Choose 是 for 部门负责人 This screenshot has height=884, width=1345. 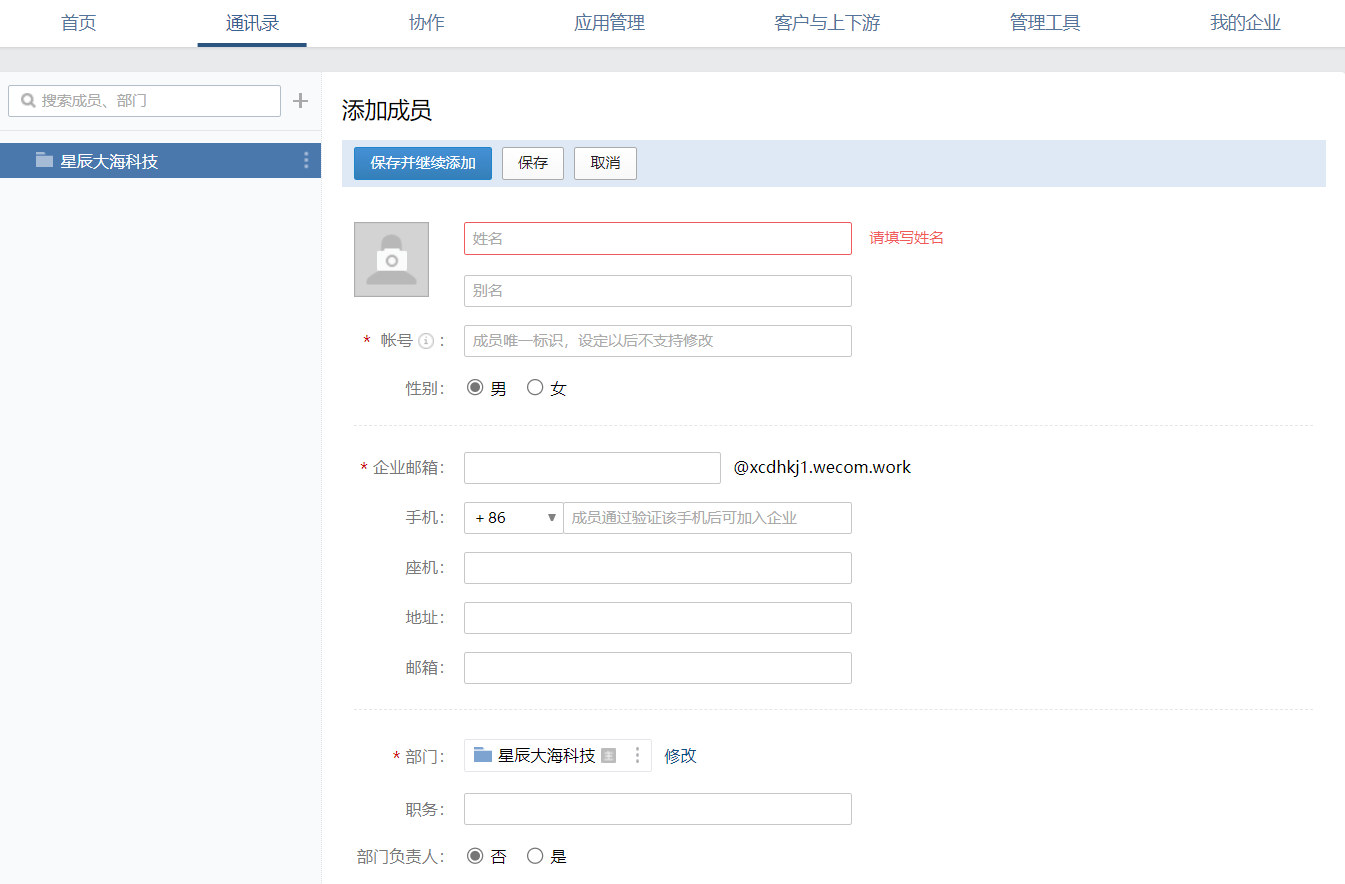[x=535, y=856]
